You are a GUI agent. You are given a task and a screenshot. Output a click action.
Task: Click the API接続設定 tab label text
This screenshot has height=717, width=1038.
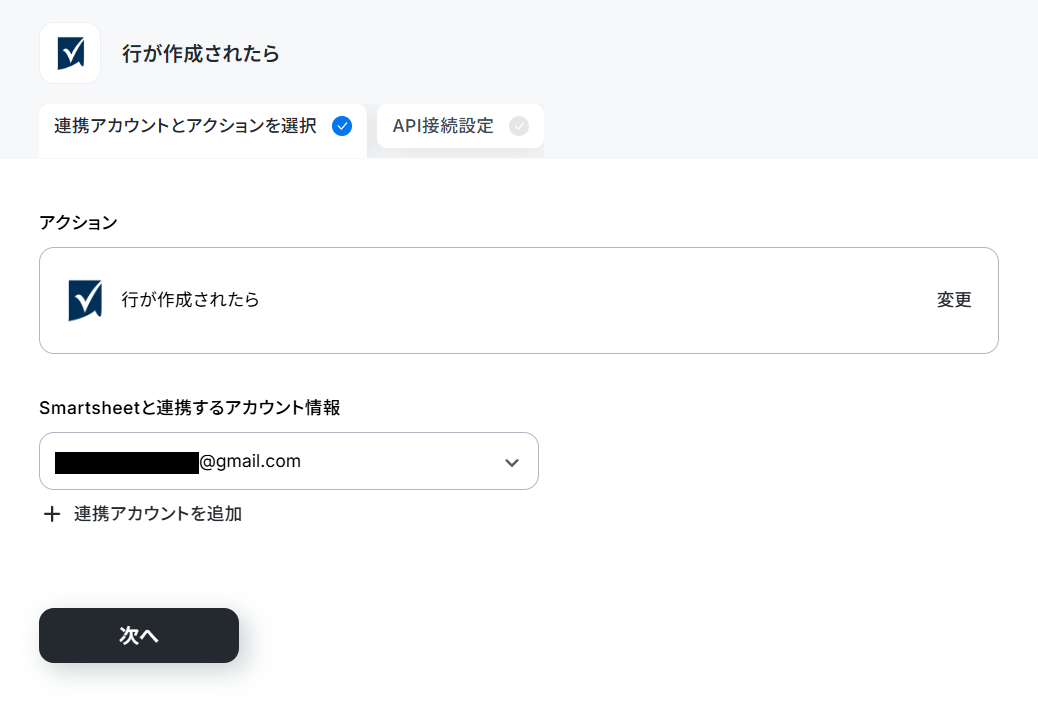[x=443, y=126]
